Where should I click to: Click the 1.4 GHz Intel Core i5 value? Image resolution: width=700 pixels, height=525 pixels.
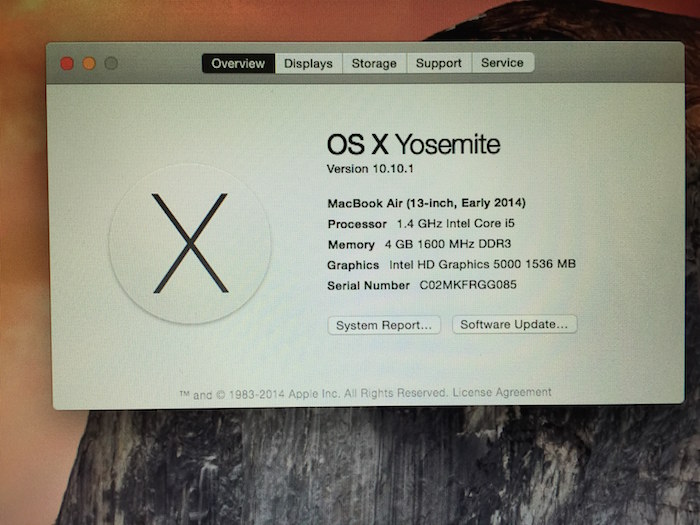click(x=456, y=223)
